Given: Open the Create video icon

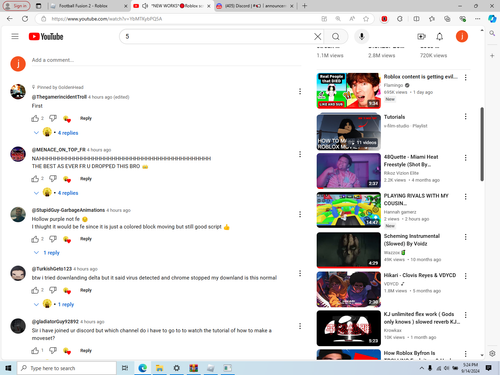Looking at the screenshot, I should click(x=421, y=36).
